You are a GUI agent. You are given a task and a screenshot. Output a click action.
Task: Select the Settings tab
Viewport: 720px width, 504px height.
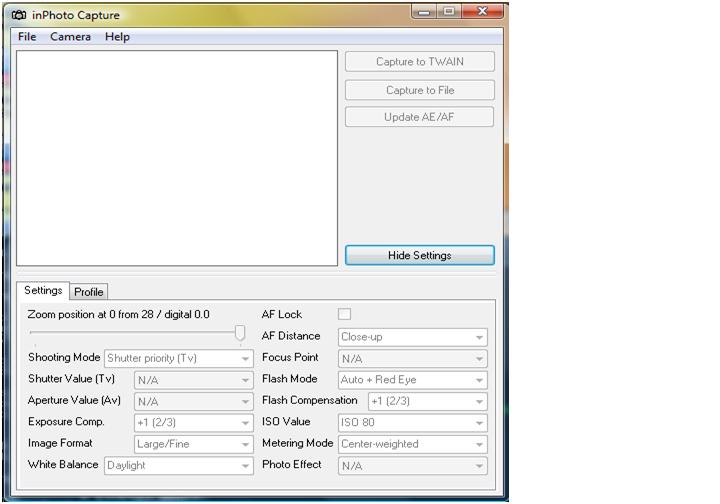pos(43,291)
